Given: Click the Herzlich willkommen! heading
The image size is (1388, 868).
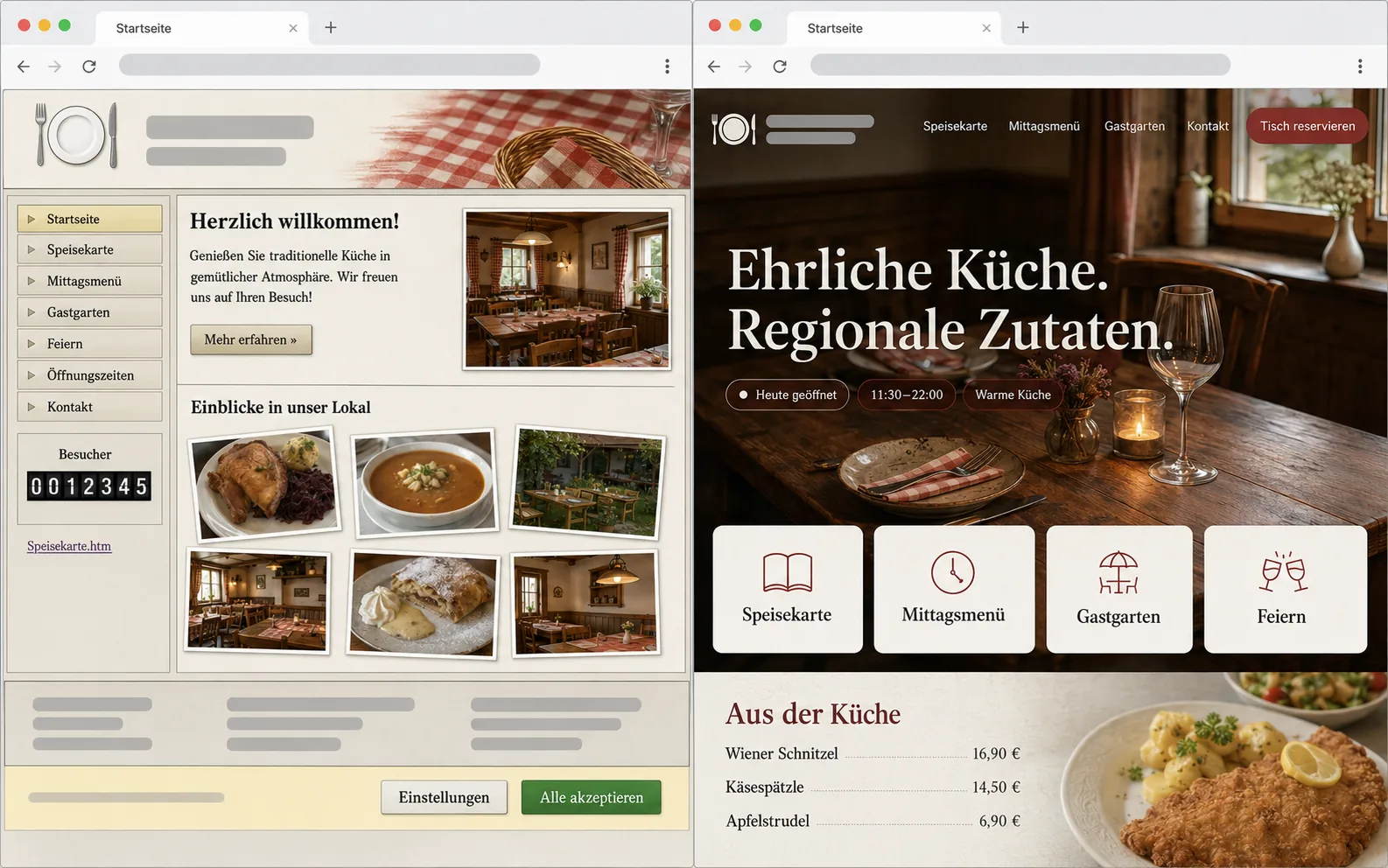Looking at the screenshot, I should (x=294, y=221).
